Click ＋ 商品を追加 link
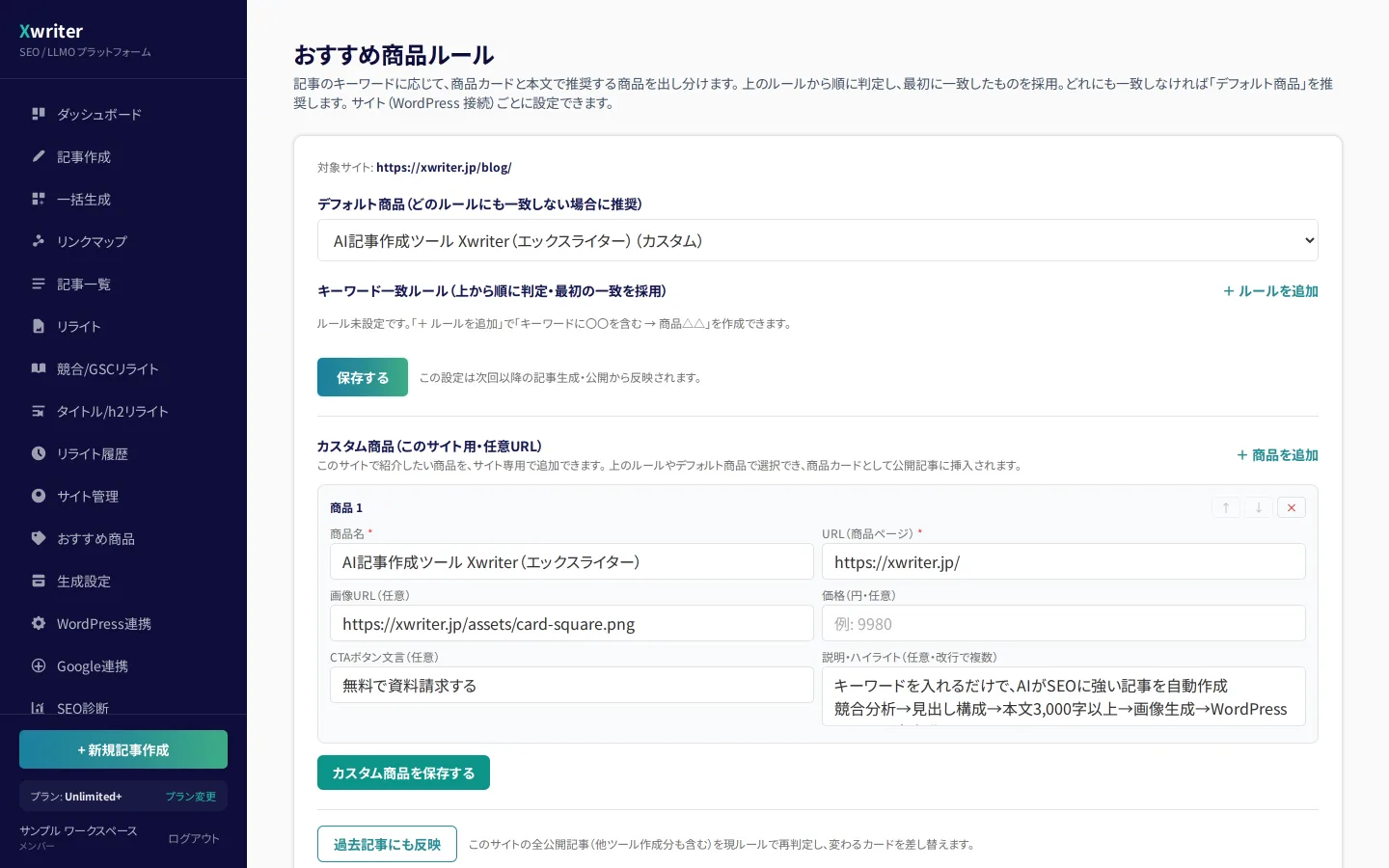This screenshot has height=868, width=1389. pos(1277,455)
